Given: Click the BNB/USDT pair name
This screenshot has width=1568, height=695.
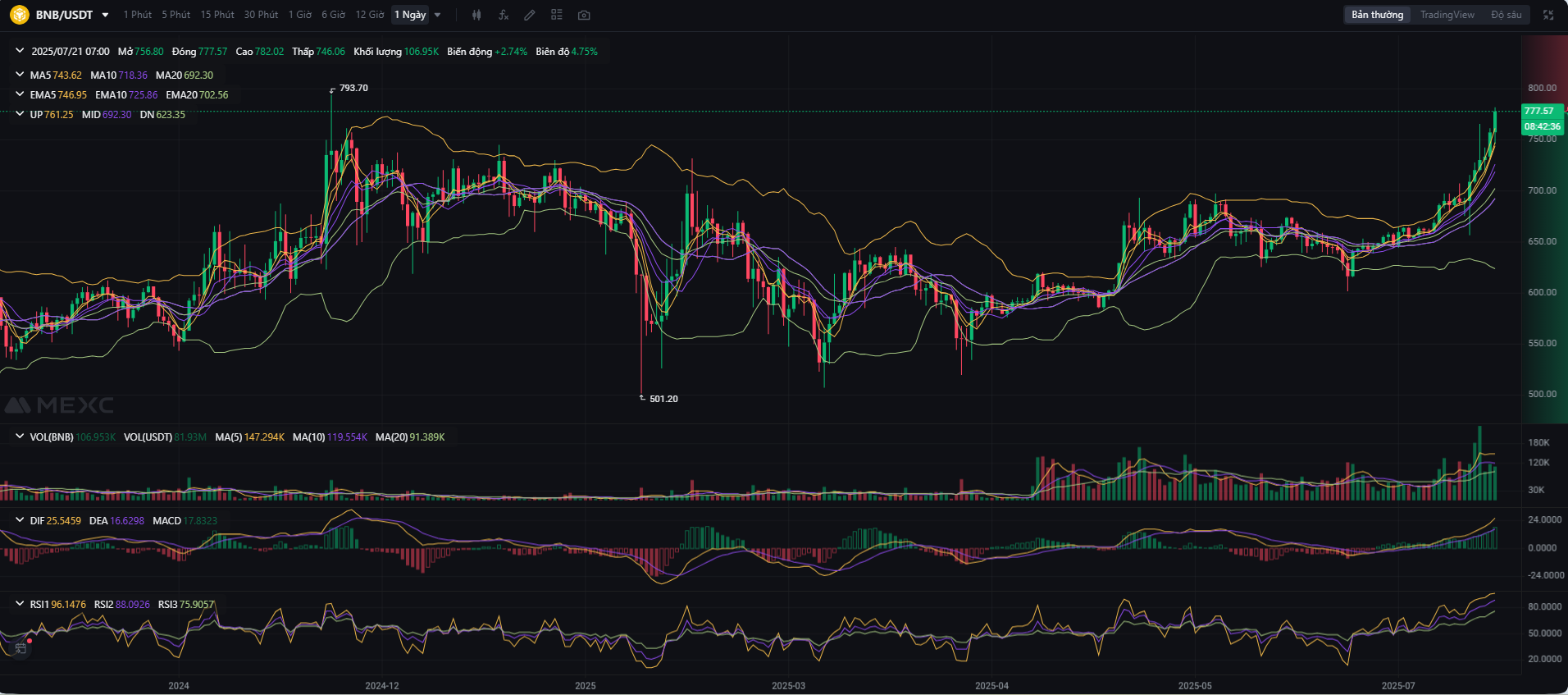Looking at the screenshot, I should 64,15.
